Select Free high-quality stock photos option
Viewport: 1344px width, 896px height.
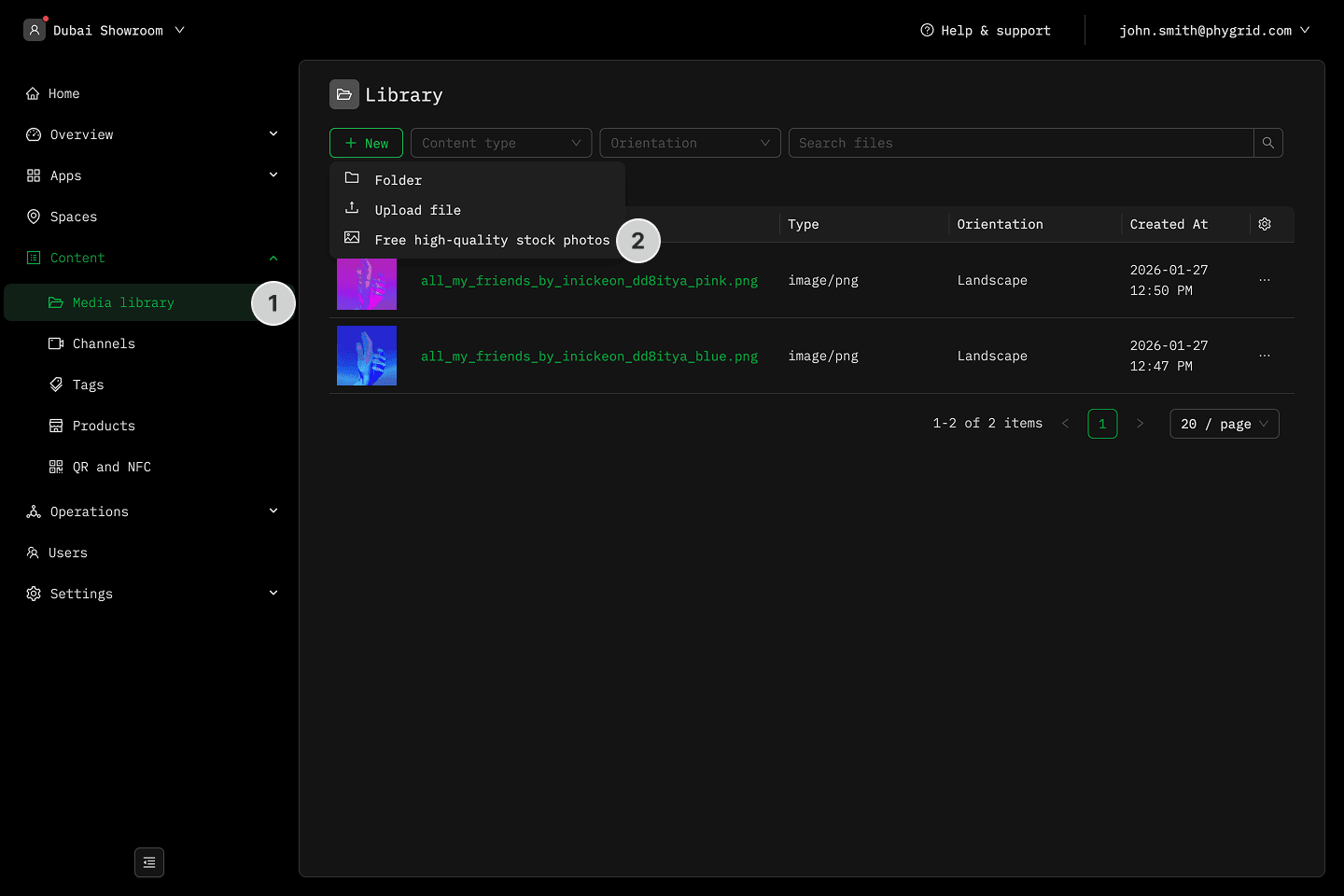pos(491,240)
